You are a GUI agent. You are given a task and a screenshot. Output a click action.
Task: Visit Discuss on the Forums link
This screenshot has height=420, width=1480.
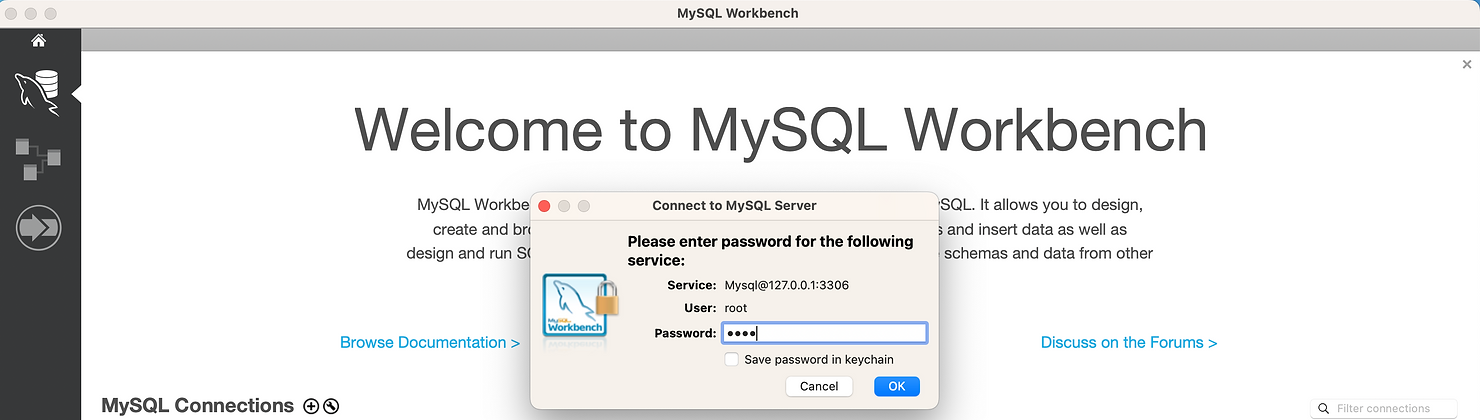1128,342
